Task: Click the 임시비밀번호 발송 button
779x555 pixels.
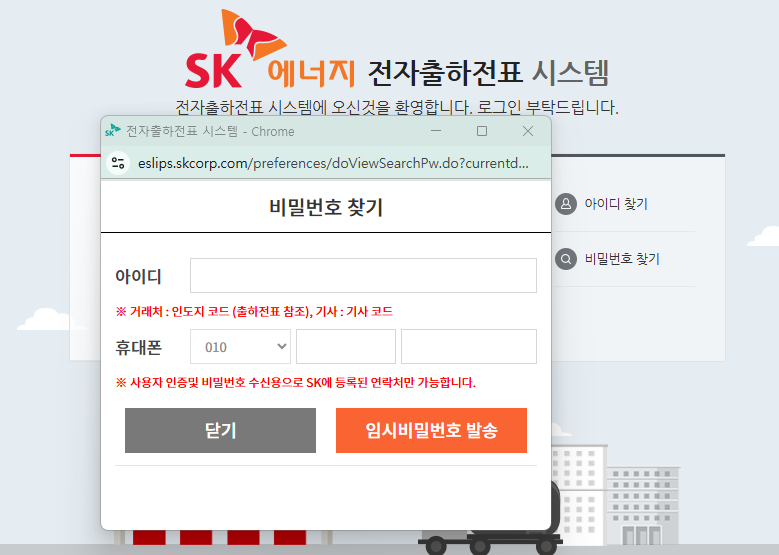Action: pos(431,430)
